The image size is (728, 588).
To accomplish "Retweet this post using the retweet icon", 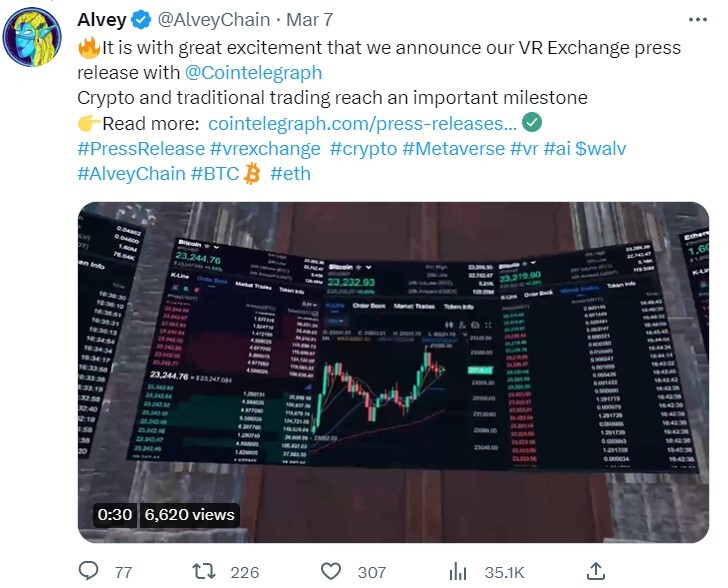I will point(204,571).
